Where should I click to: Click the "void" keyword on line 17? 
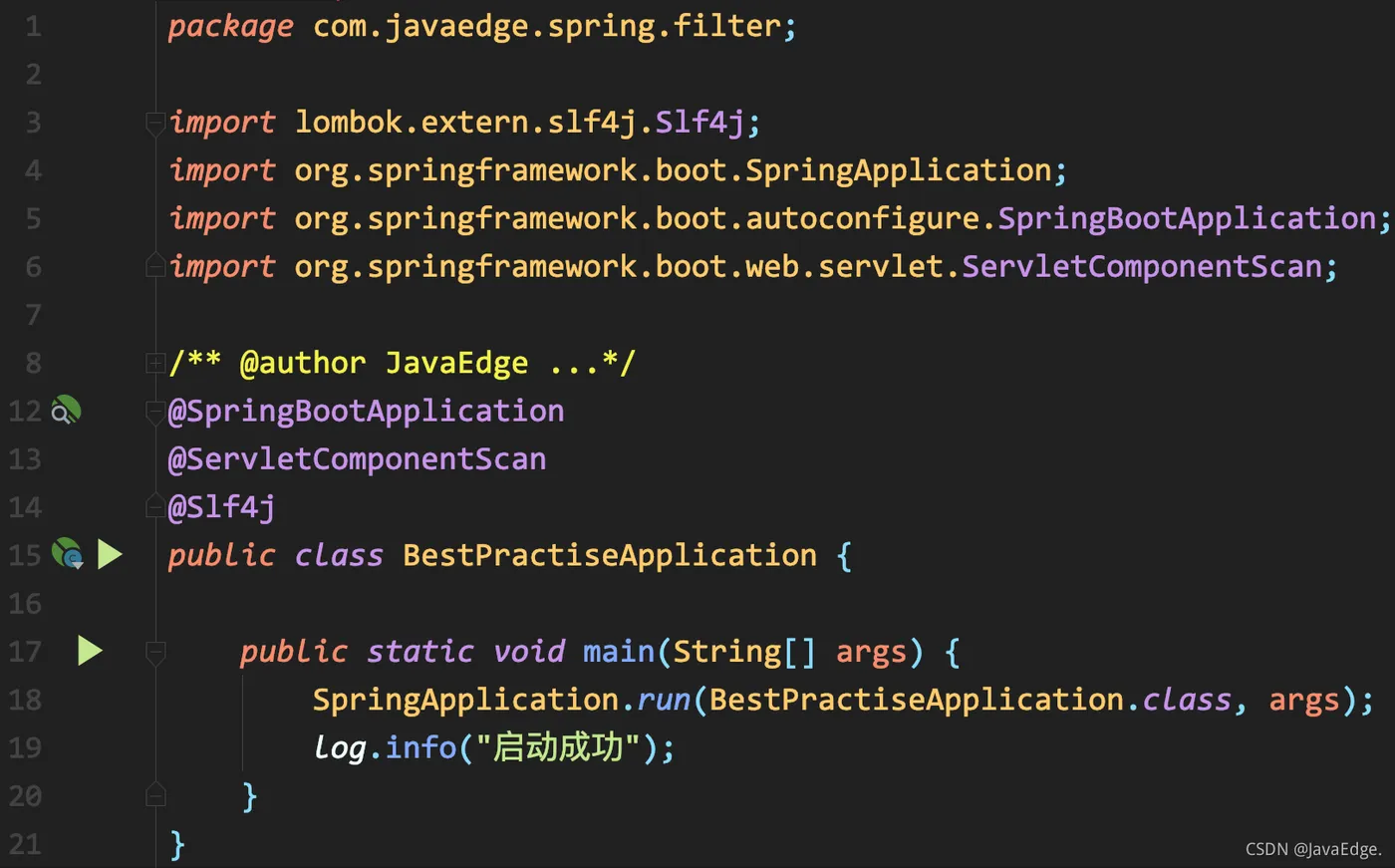click(529, 652)
